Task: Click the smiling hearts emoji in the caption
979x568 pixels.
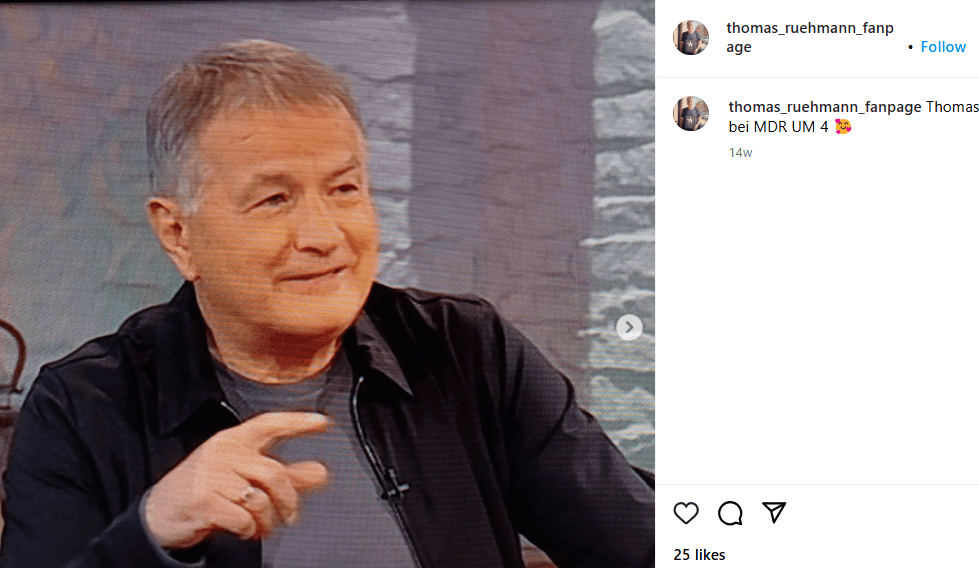Action: click(843, 127)
